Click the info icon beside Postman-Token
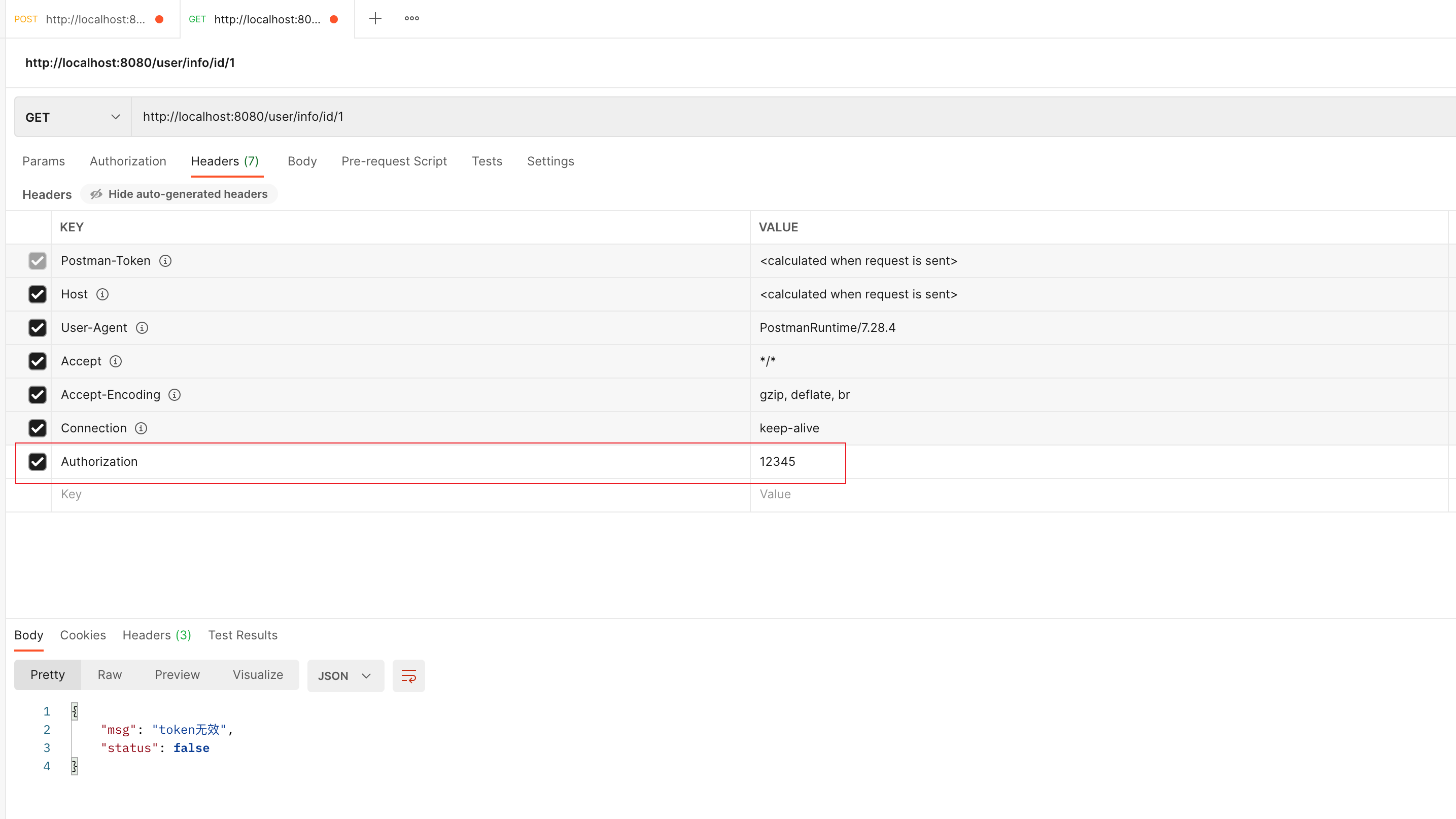 click(165, 260)
